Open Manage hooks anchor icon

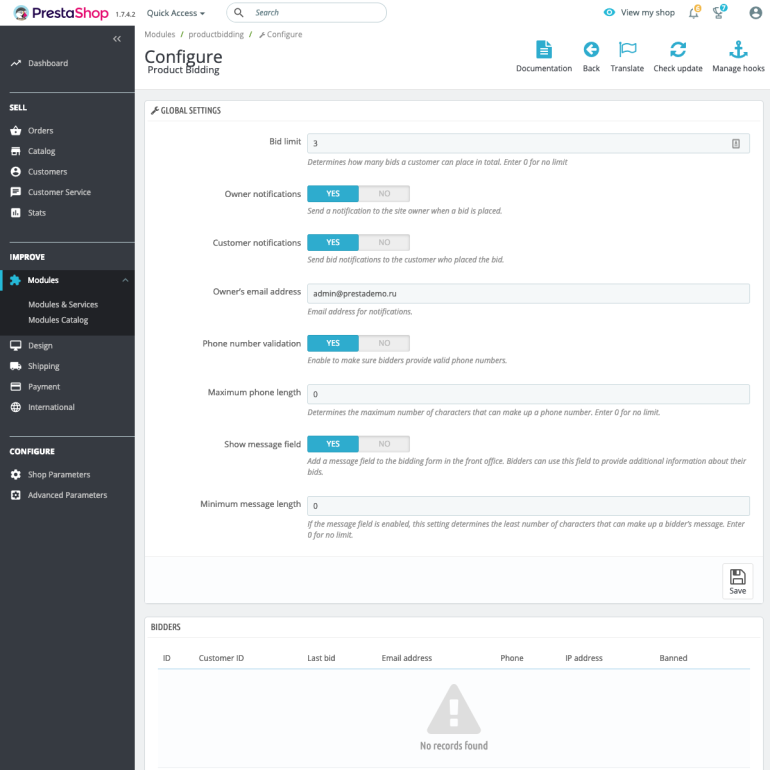738,50
